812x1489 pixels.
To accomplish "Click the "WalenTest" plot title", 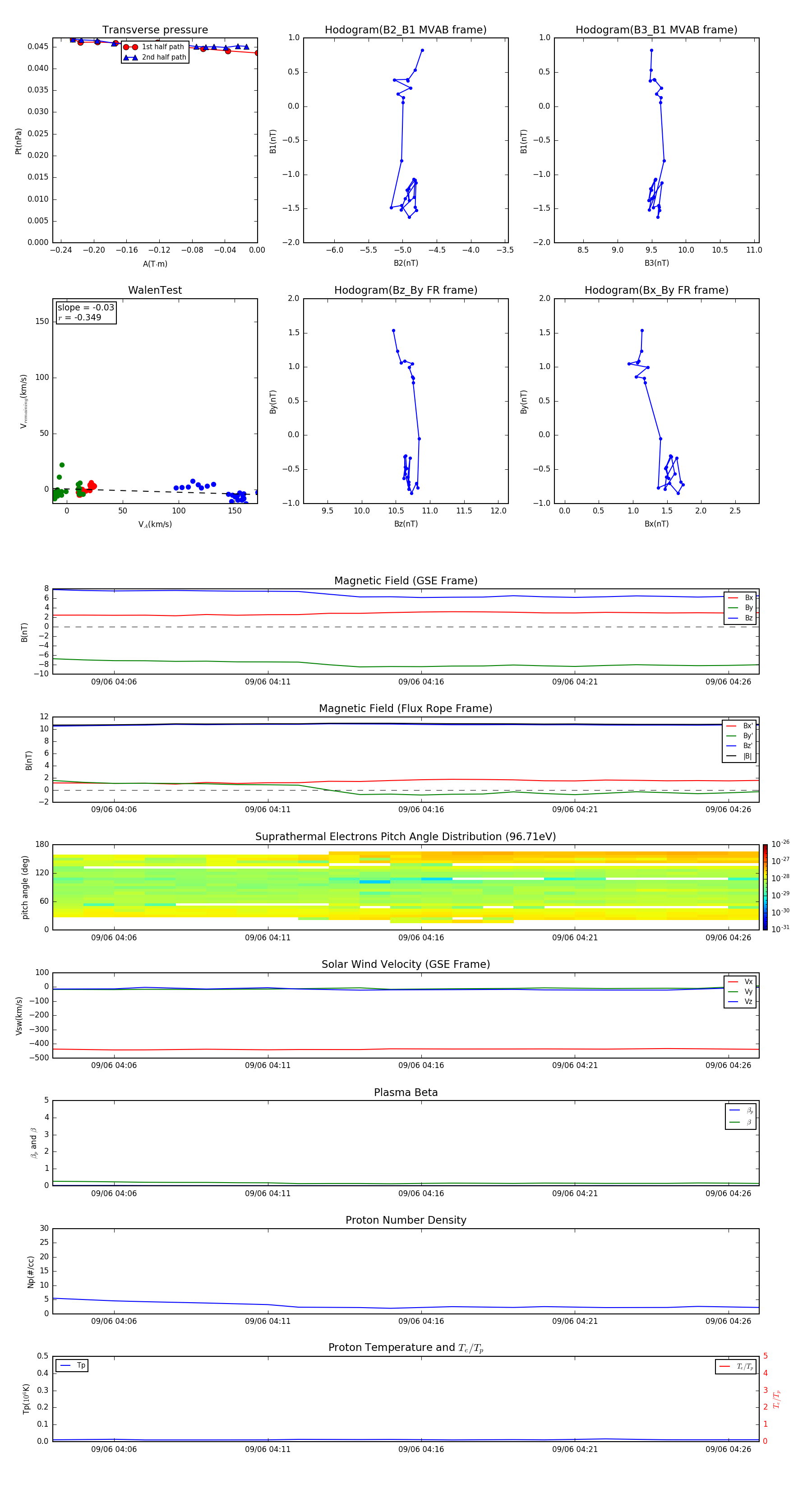I will point(155,290).
